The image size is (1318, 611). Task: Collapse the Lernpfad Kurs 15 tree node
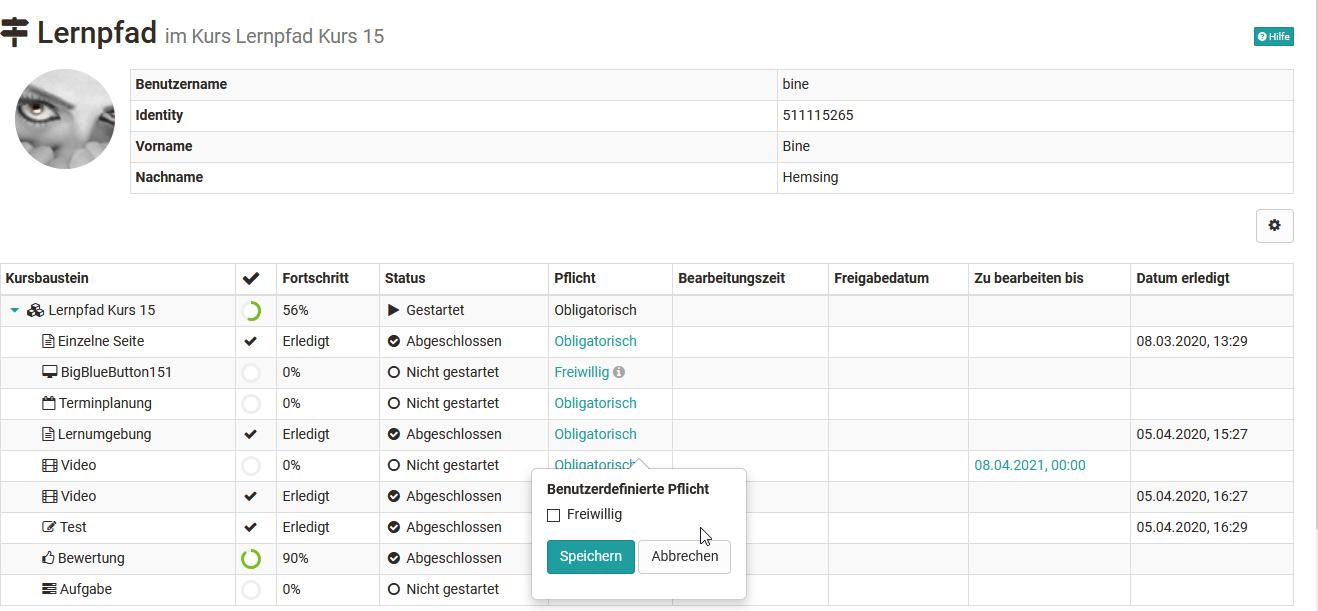(x=14, y=310)
